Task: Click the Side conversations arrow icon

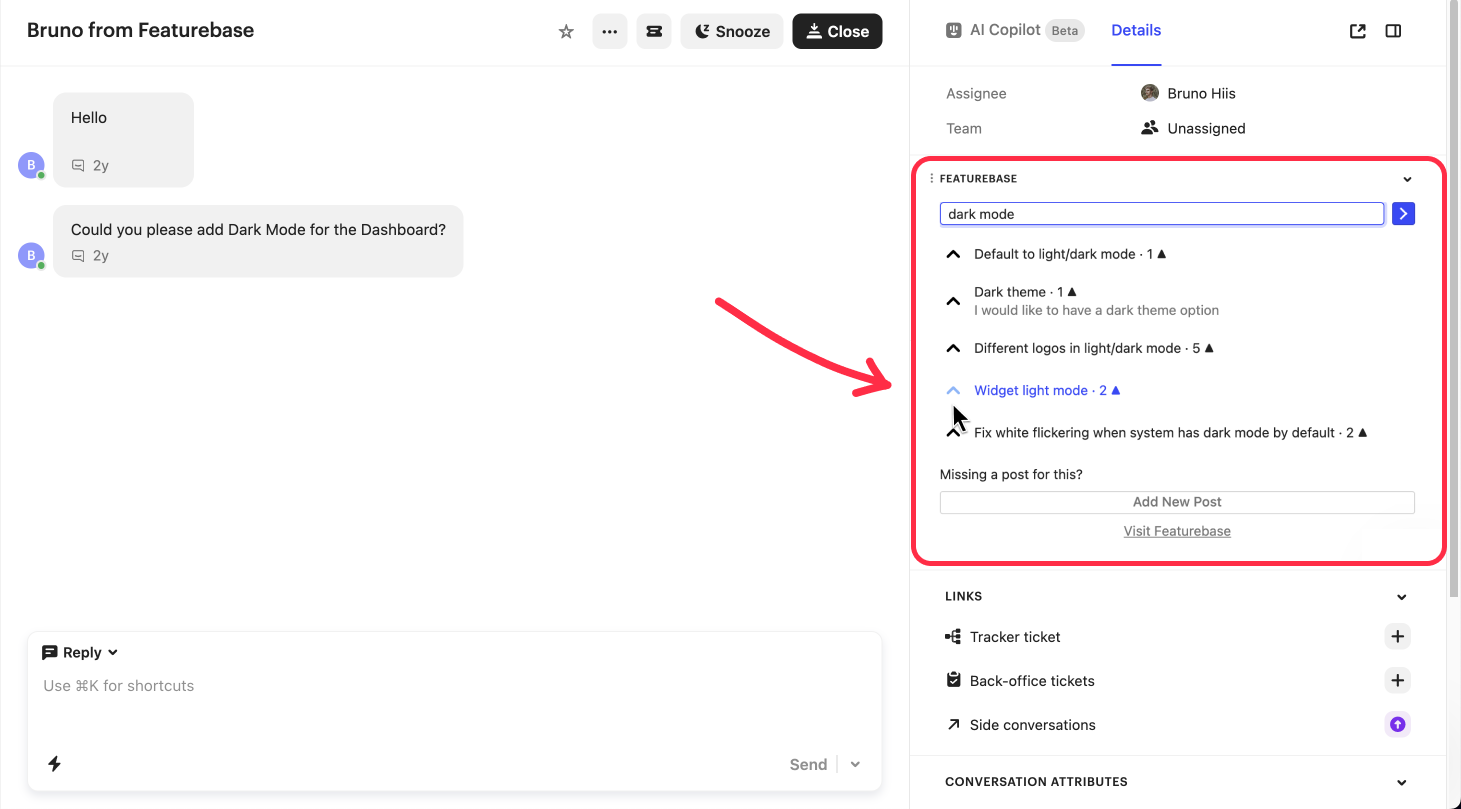Action: [x=953, y=724]
